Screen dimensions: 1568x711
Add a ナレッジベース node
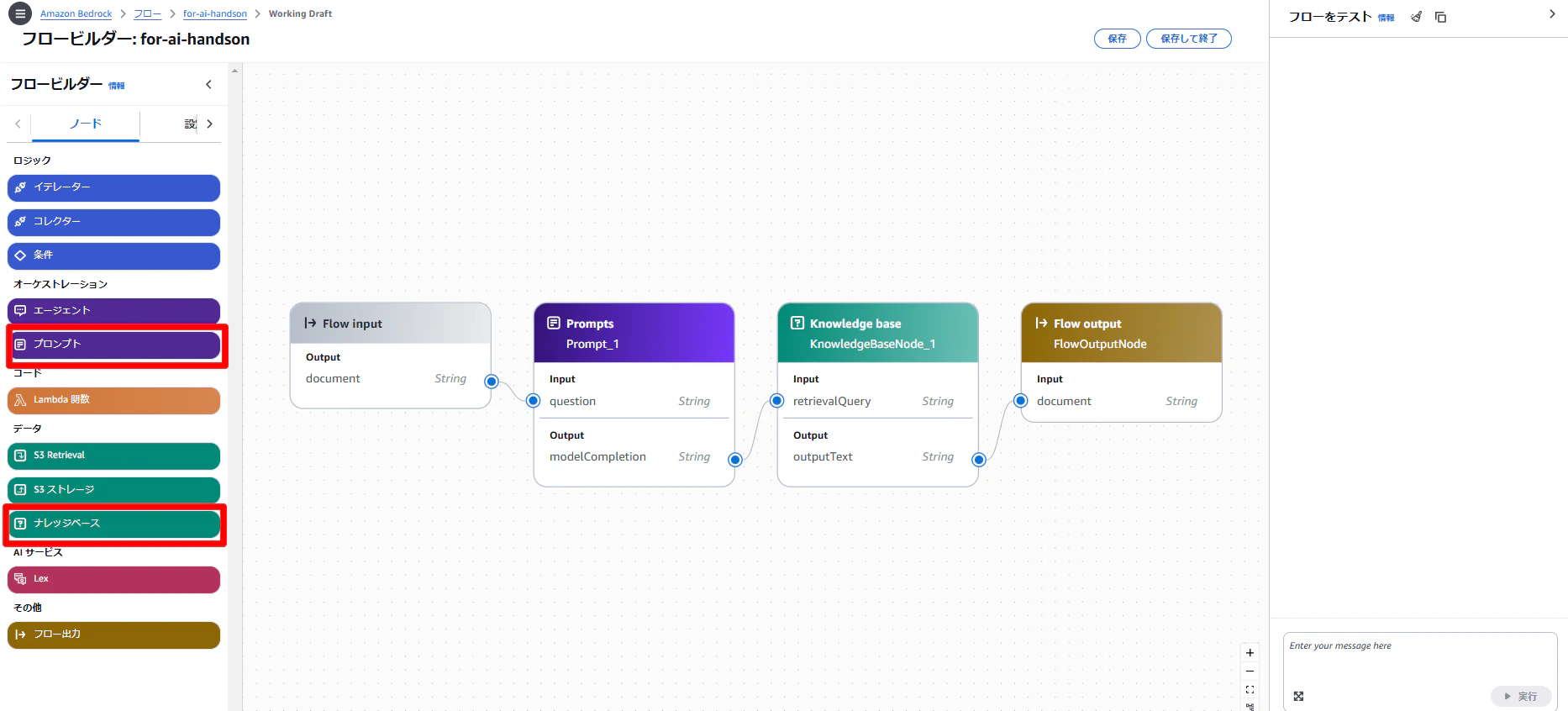coord(113,524)
